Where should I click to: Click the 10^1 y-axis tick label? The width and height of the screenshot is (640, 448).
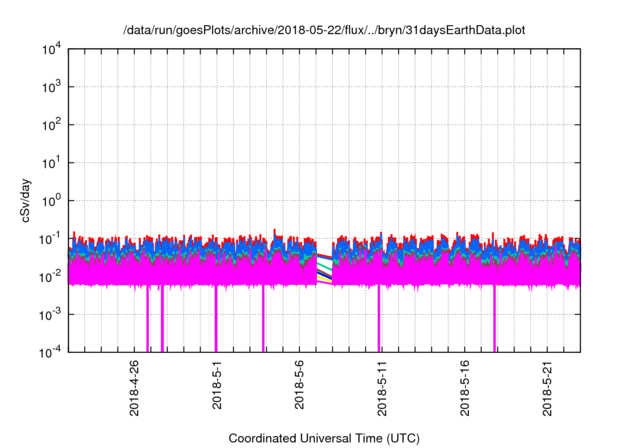pyautogui.click(x=51, y=163)
